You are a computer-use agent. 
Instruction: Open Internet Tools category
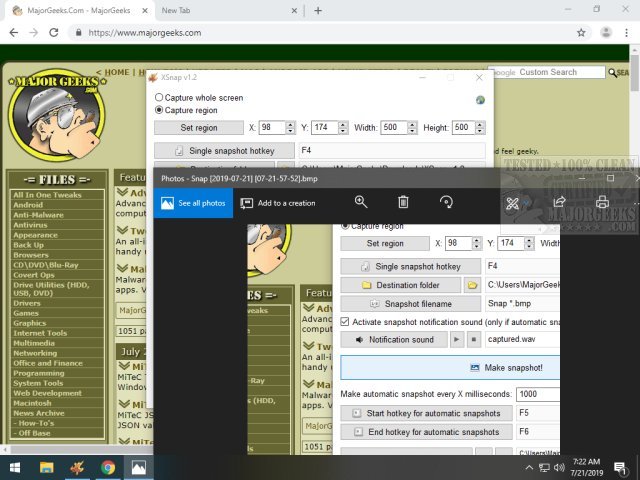[40, 333]
